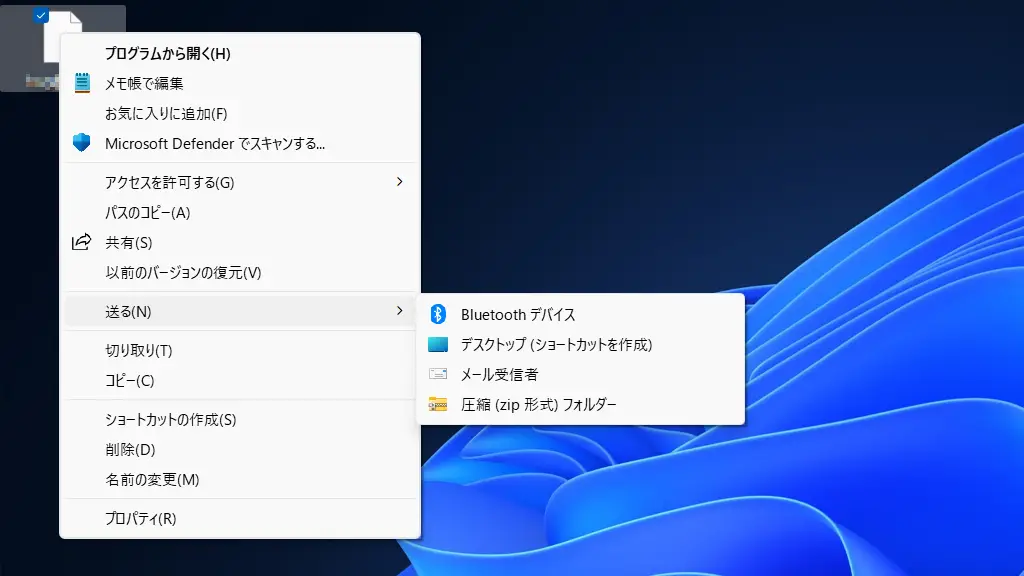The image size is (1024, 576).
Task: Uncheck the file selection checkmark
Action: [x=41, y=16]
